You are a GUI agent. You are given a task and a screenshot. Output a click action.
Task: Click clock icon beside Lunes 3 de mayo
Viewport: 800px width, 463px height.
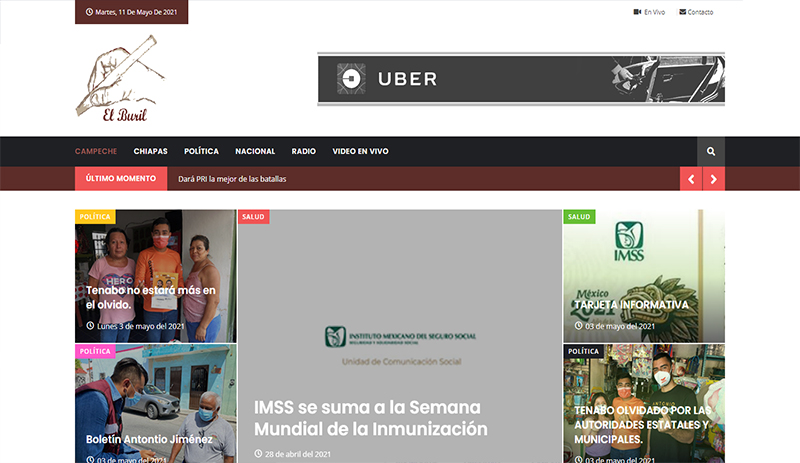(x=90, y=326)
